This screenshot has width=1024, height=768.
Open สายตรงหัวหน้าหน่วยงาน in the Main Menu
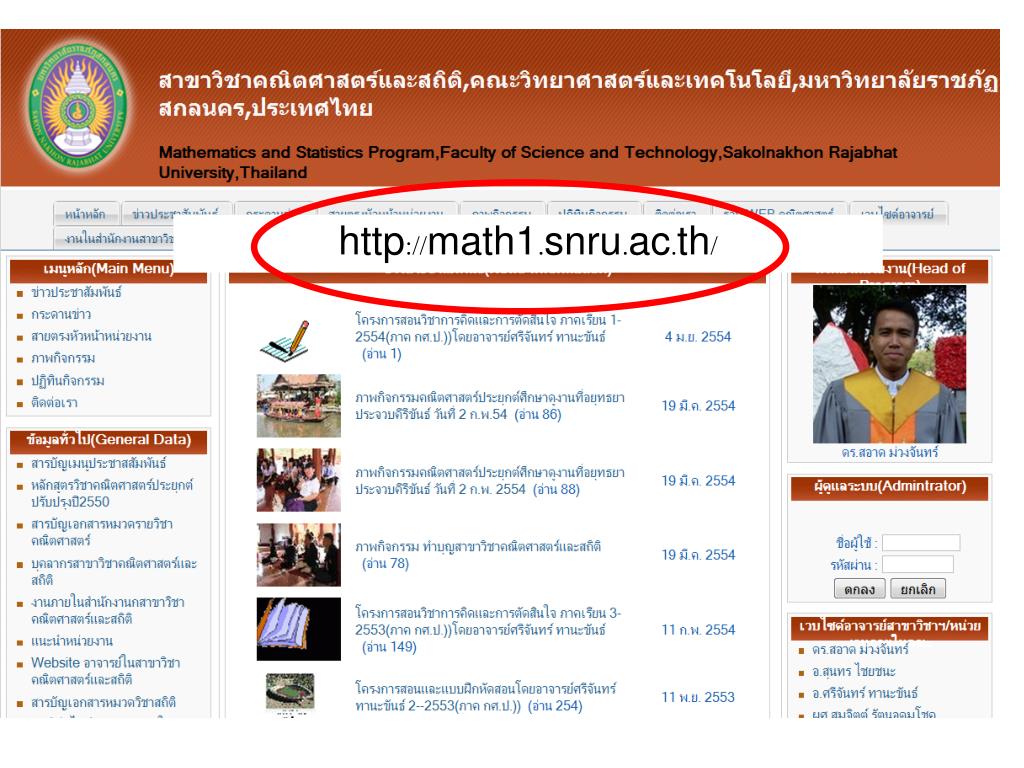[91, 336]
